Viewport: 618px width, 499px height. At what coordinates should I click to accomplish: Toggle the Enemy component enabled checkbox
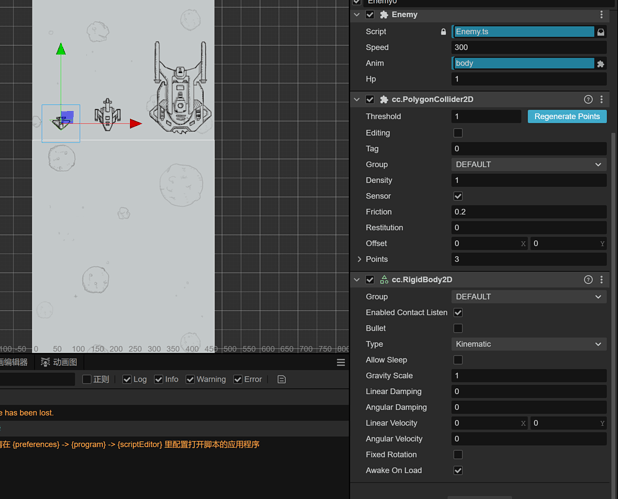tap(370, 15)
